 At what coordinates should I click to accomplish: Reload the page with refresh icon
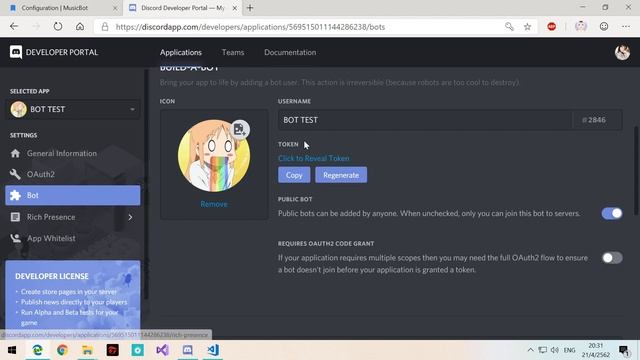(58, 27)
